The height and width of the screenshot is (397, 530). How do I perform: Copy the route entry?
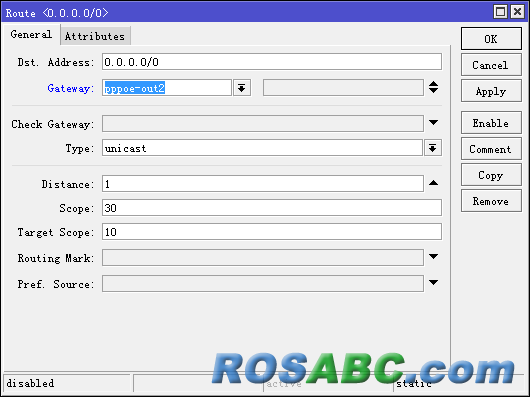[491, 175]
